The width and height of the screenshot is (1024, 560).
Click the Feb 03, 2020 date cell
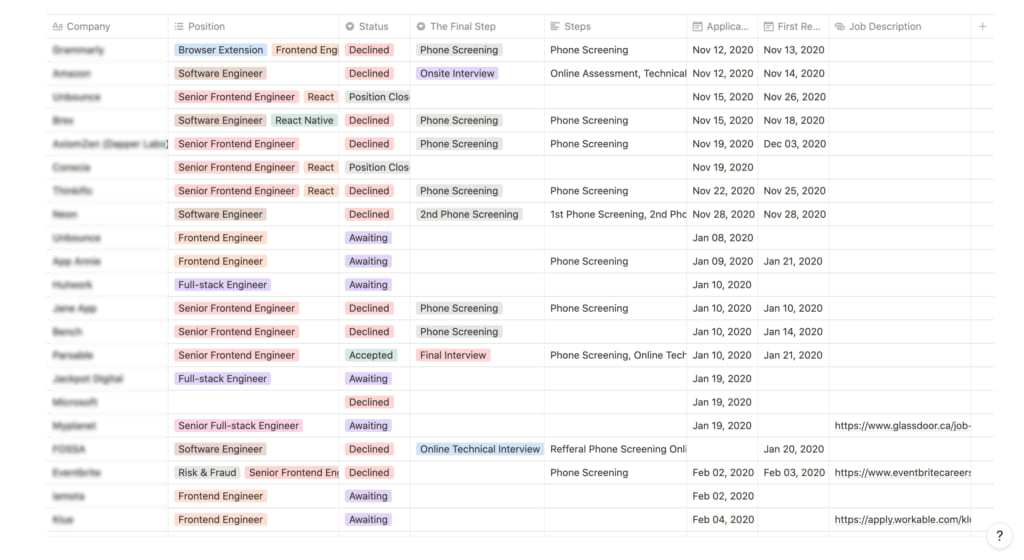pyautogui.click(x=793, y=473)
